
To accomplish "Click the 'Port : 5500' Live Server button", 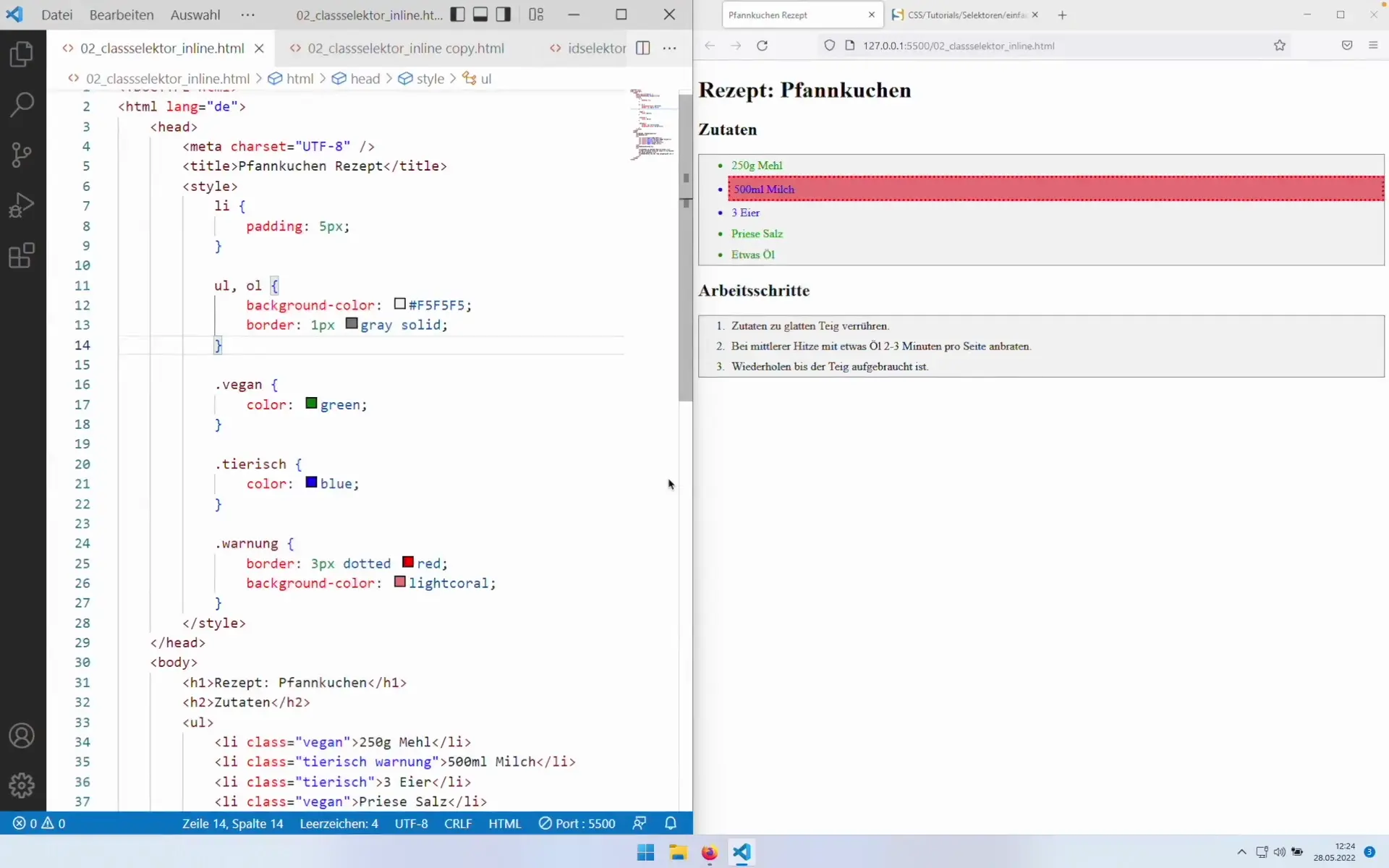I will click(x=577, y=823).
